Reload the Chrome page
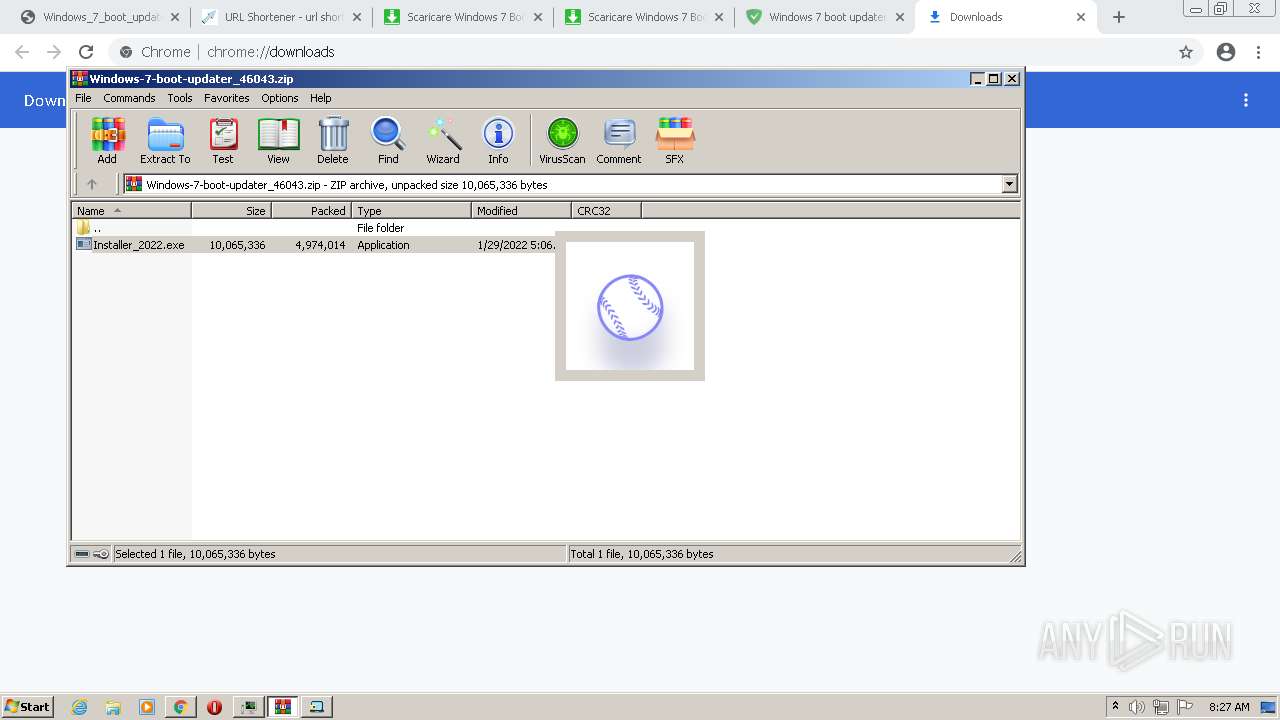This screenshot has height=720, width=1280. (86, 52)
